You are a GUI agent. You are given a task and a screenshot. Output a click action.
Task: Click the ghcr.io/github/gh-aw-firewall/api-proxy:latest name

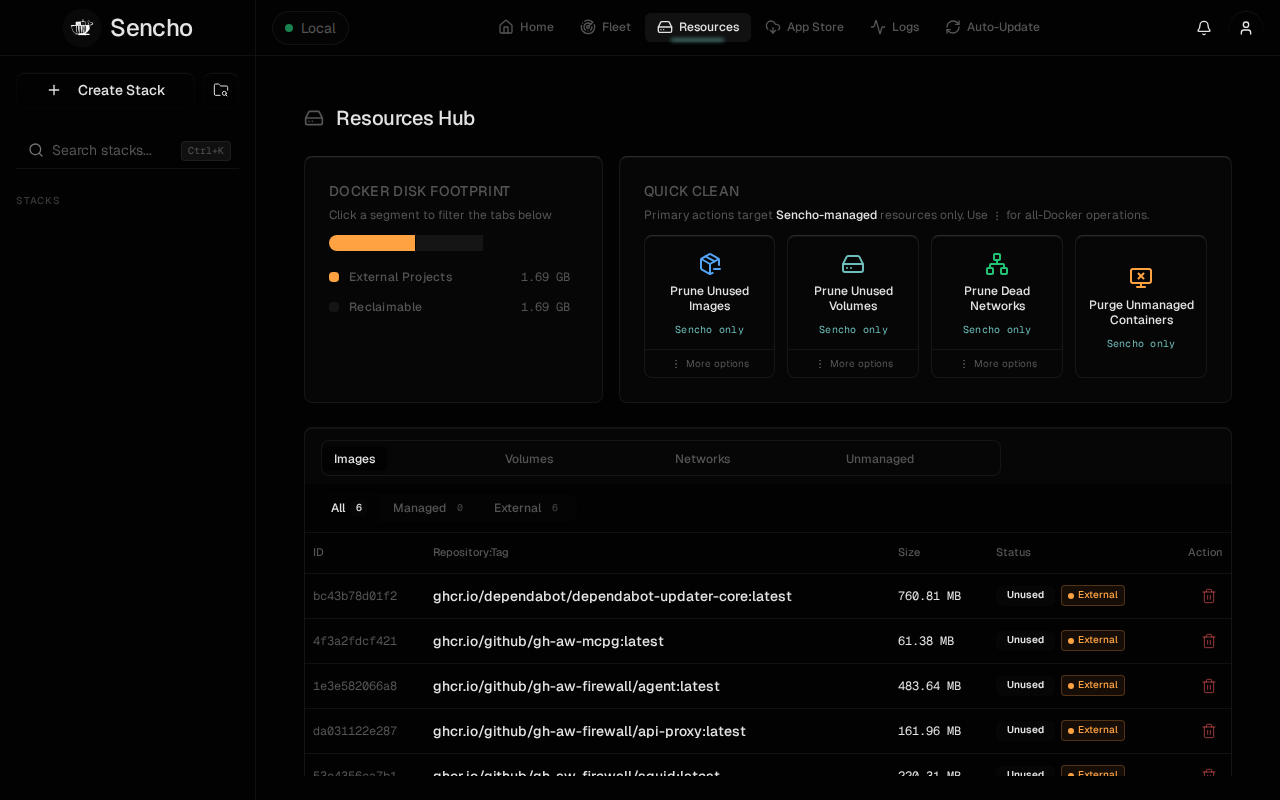[x=589, y=731]
